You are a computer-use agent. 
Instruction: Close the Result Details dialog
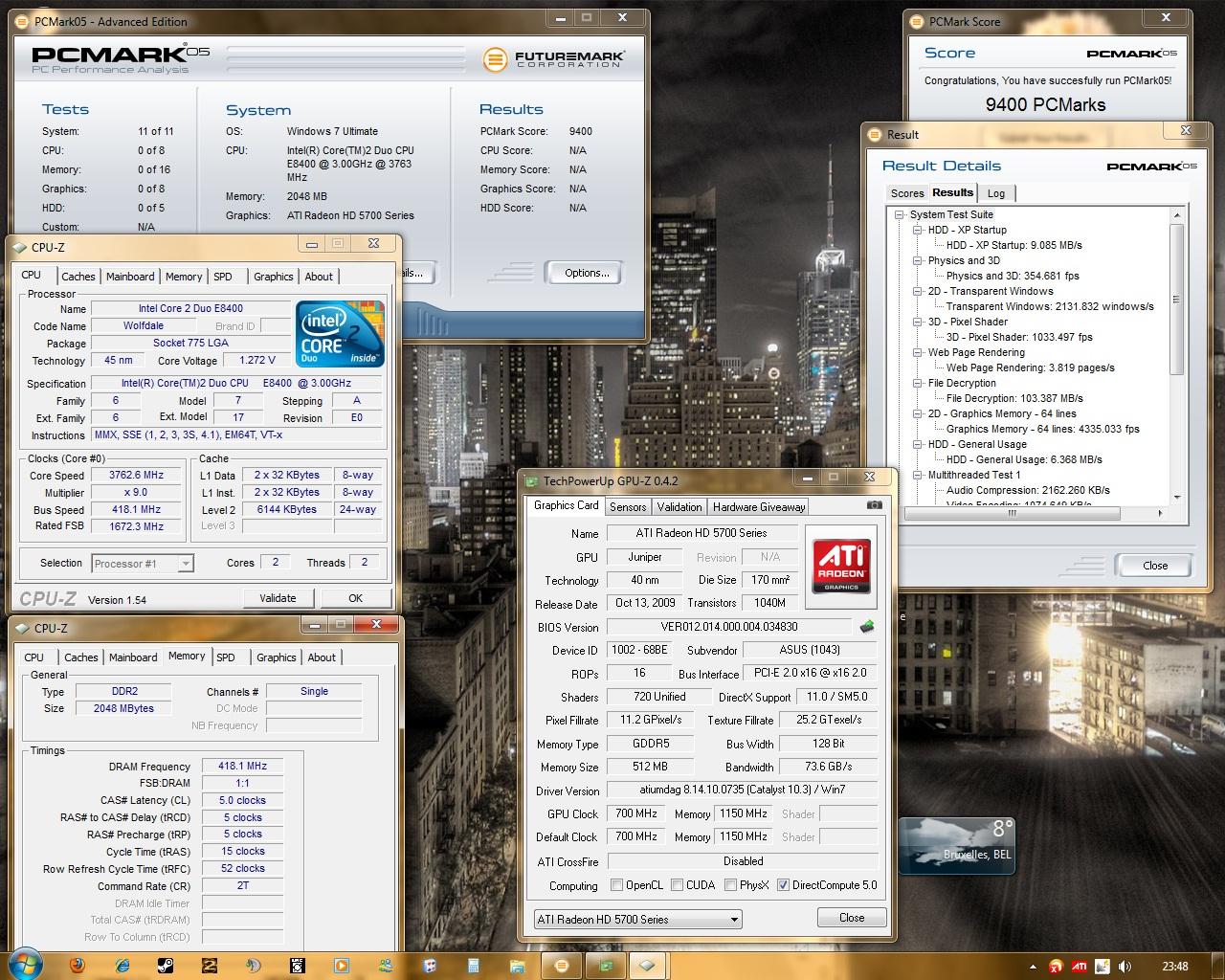click(1155, 566)
